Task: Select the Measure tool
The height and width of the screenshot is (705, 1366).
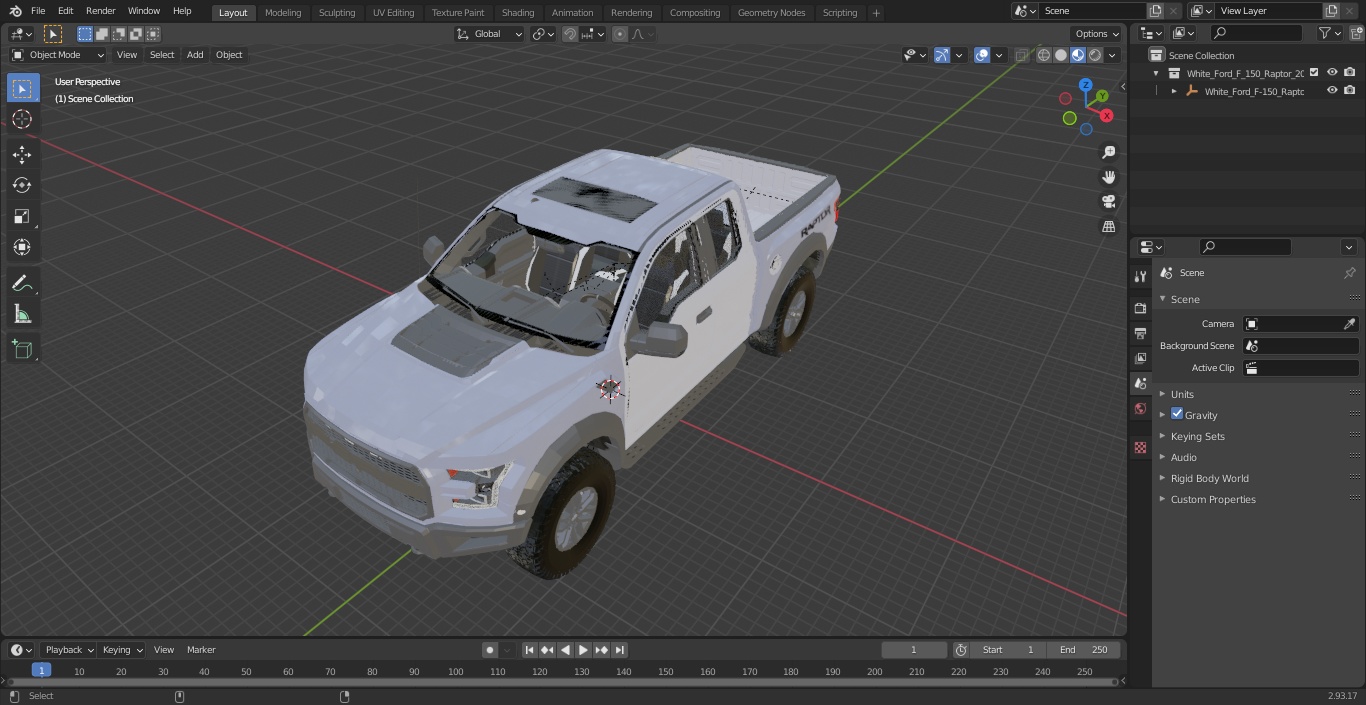Action: click(x=22, y=315)
